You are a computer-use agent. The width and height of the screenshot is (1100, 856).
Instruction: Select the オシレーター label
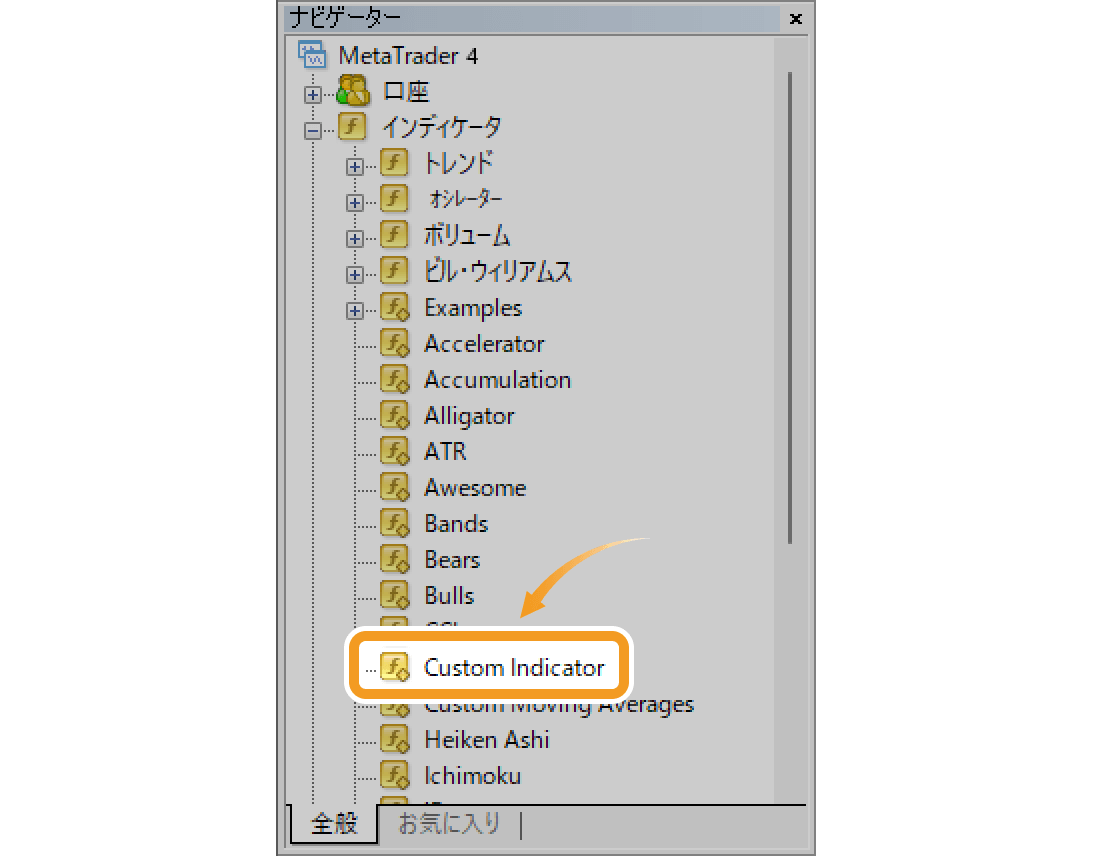(466, 199)
